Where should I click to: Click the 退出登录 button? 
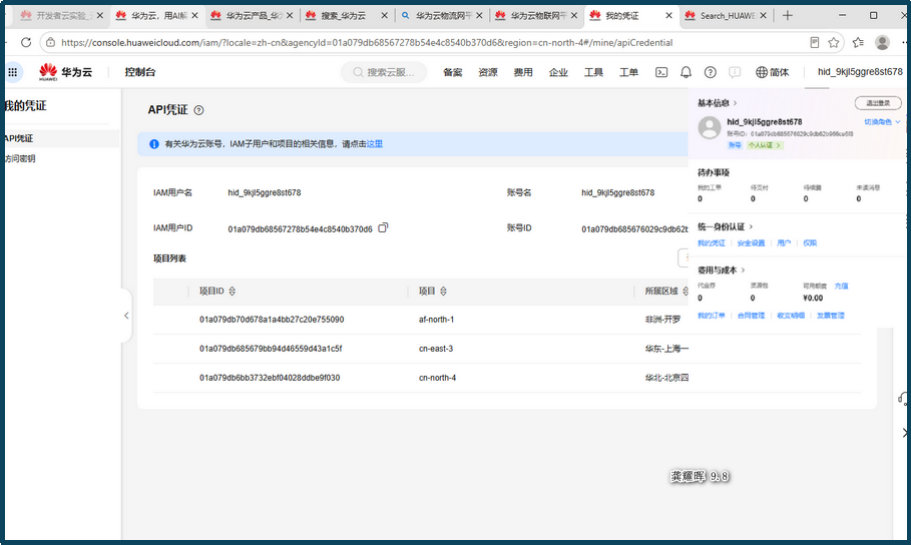(878, 103)
